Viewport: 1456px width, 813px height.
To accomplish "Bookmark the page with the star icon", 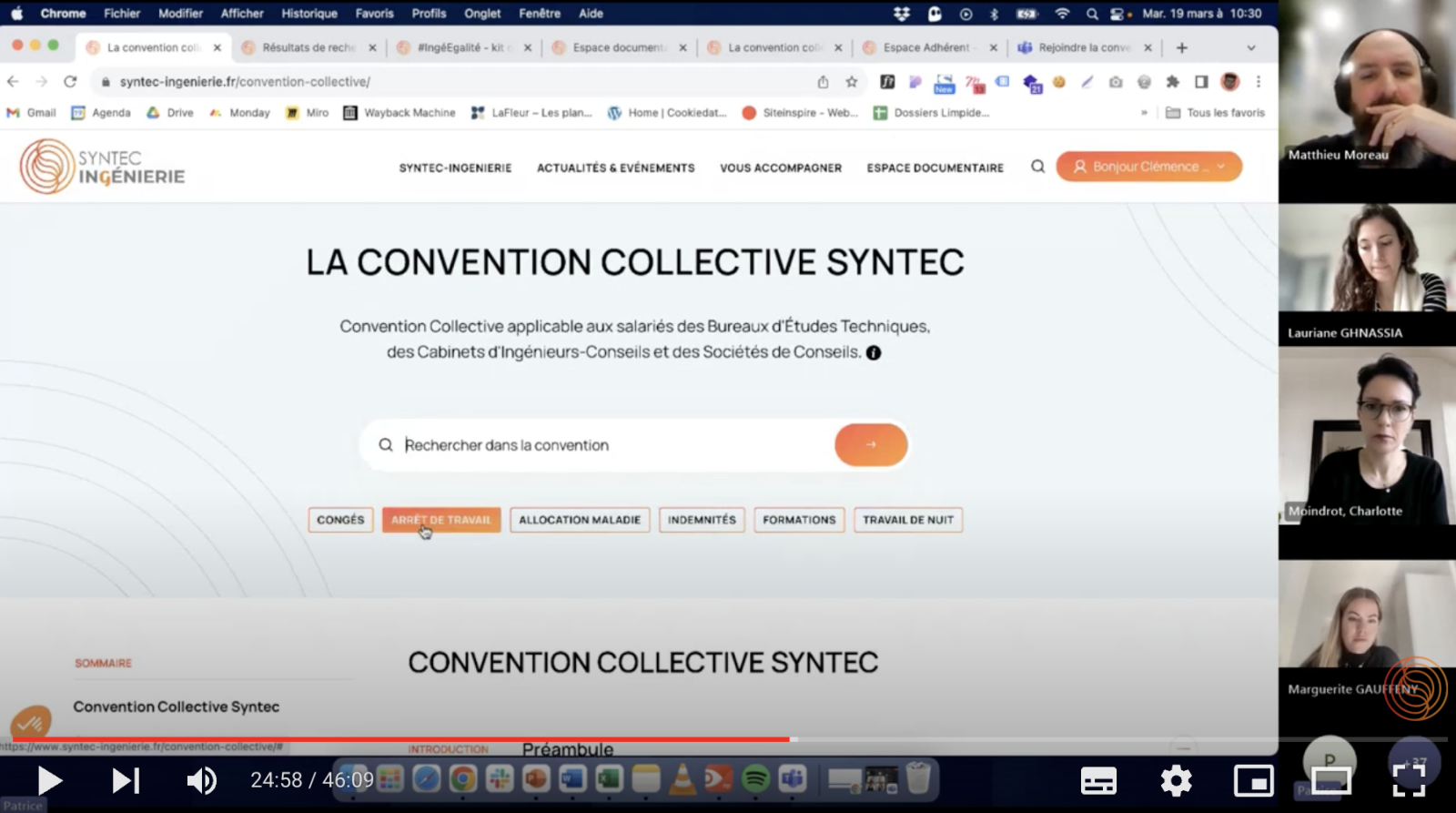I will (x=852, y=81).
